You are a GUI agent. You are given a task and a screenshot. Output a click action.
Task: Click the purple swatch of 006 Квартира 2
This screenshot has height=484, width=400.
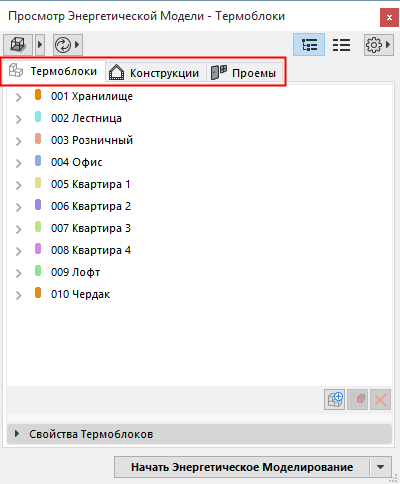(38, 205)
